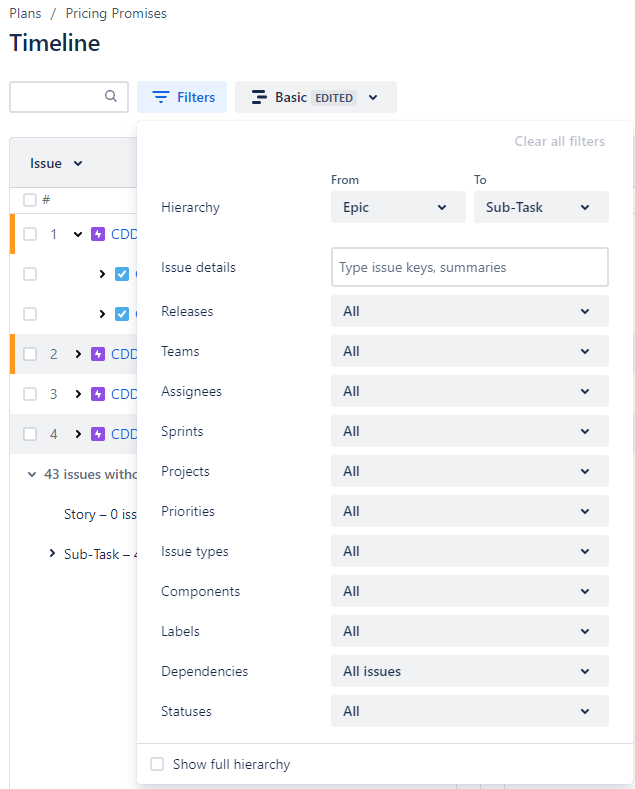635x789 pixels.
Task: Collapse epic row 1
Action: [x=77, y=234]
